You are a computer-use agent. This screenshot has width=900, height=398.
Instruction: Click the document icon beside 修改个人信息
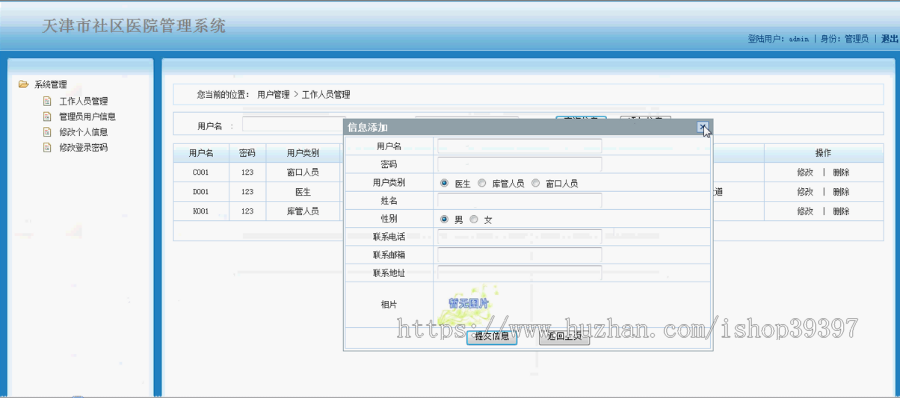point(48,132)
